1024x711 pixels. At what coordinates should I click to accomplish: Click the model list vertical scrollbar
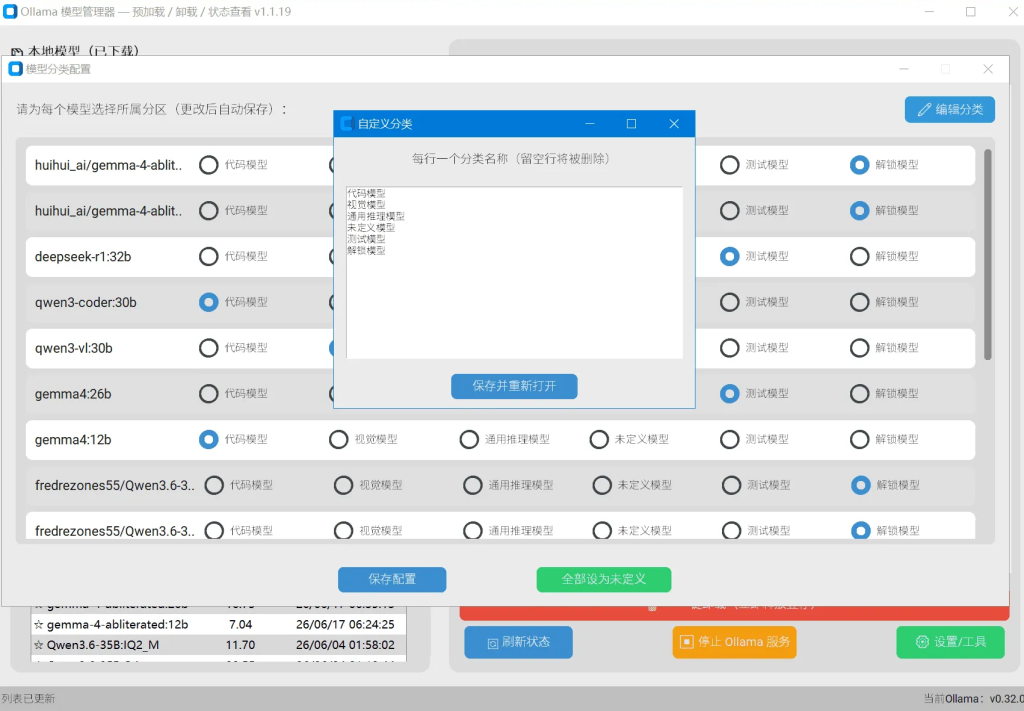(987, 255)
